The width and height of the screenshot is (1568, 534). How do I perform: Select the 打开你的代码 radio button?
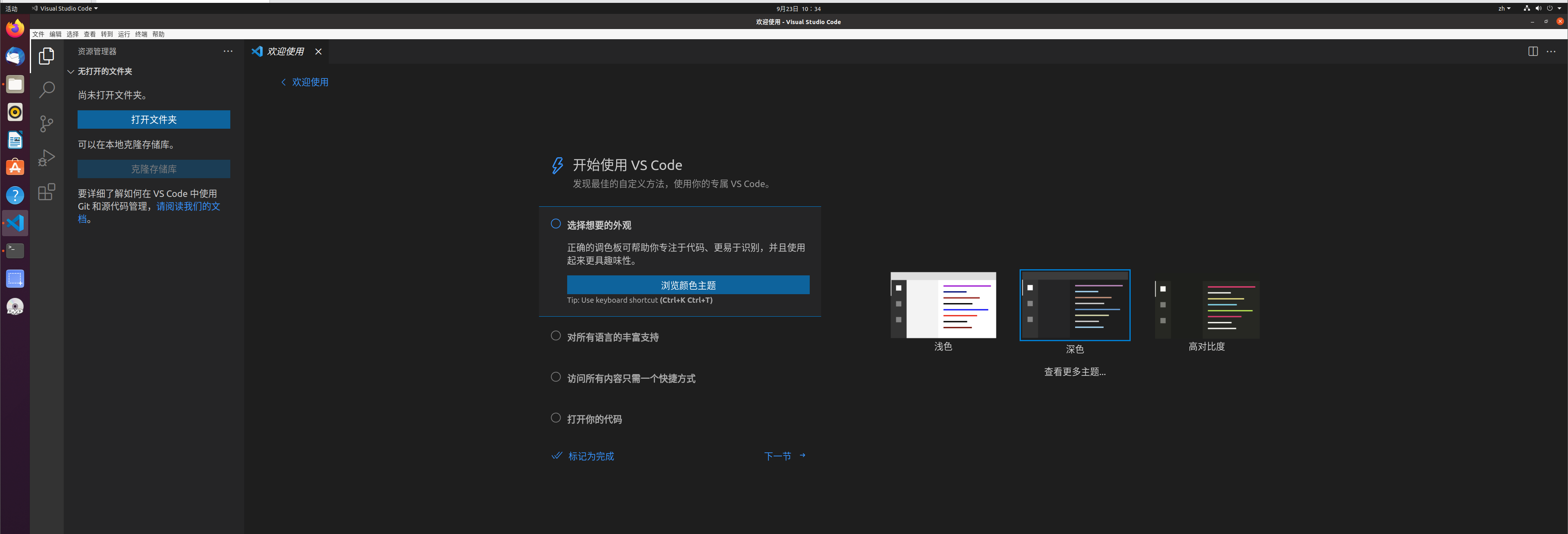click(x=555, y=418)
